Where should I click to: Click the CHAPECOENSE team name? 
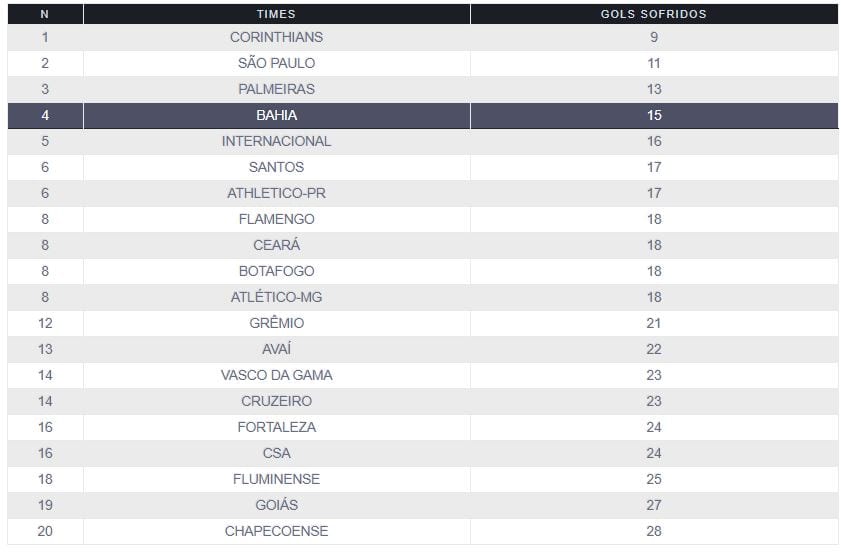pyautogui.click(x=276, y=531)
